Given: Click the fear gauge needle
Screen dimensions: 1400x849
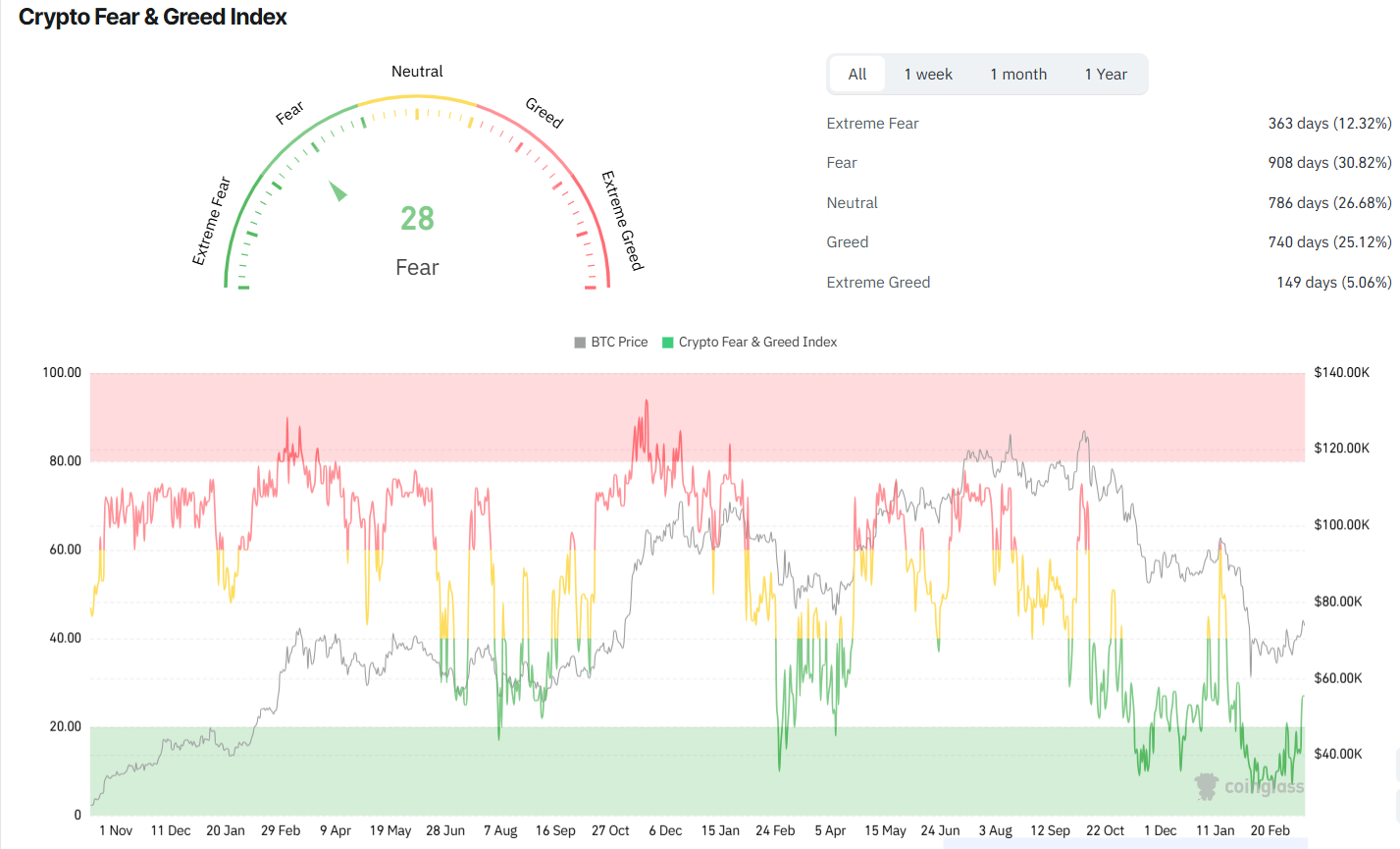Looking at the screenshot, I should (338, 191).
